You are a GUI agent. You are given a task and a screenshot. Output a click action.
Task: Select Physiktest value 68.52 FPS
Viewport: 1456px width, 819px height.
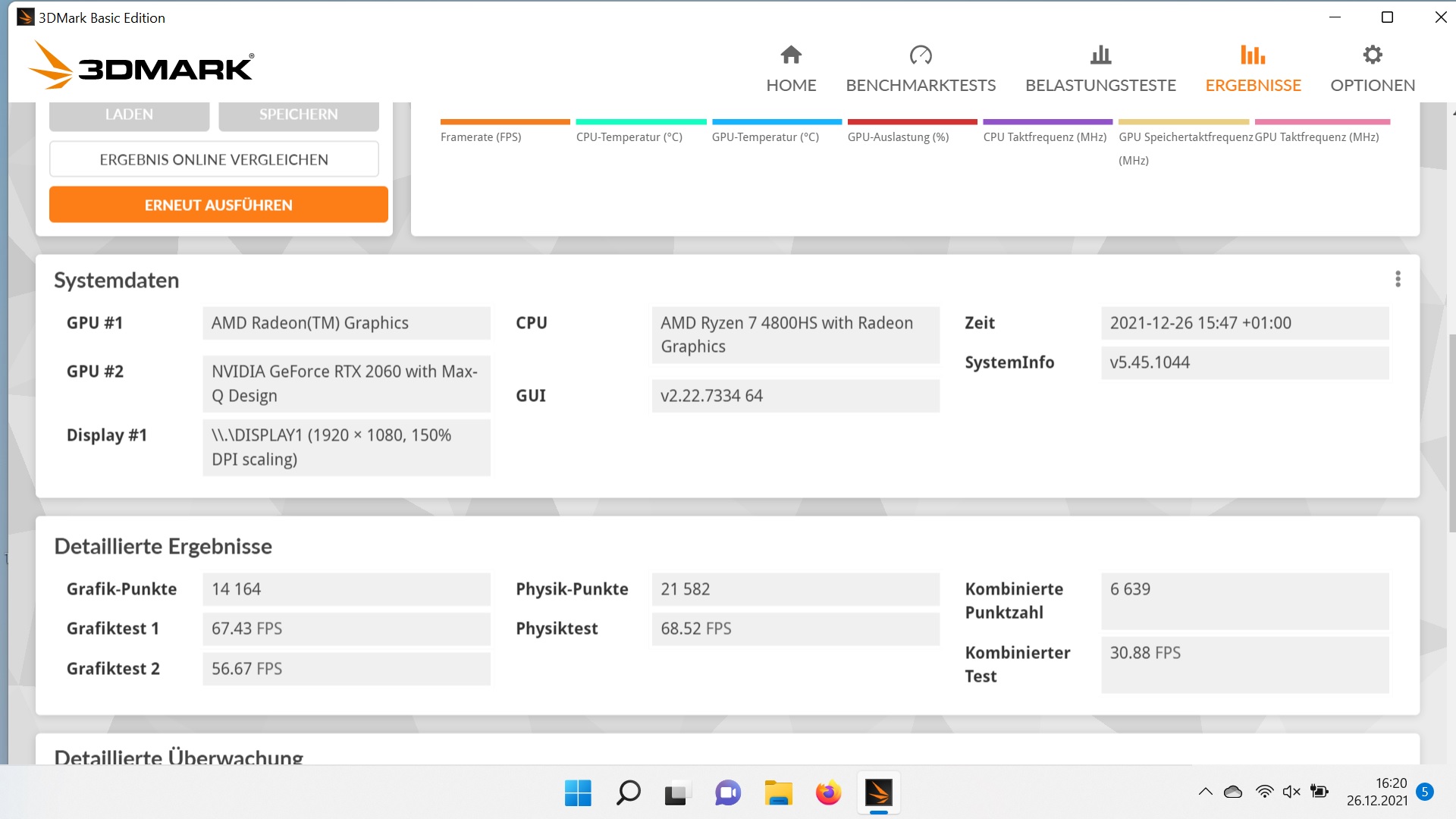(795, 629)
